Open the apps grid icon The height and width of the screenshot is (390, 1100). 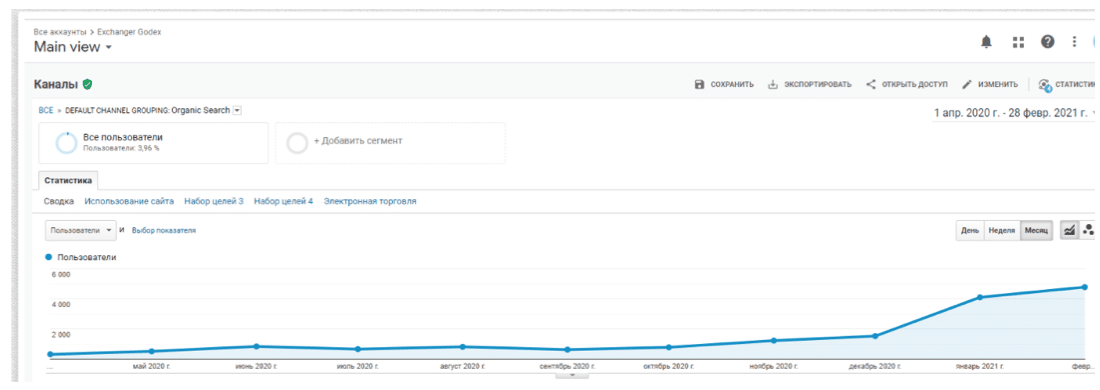1018,43
